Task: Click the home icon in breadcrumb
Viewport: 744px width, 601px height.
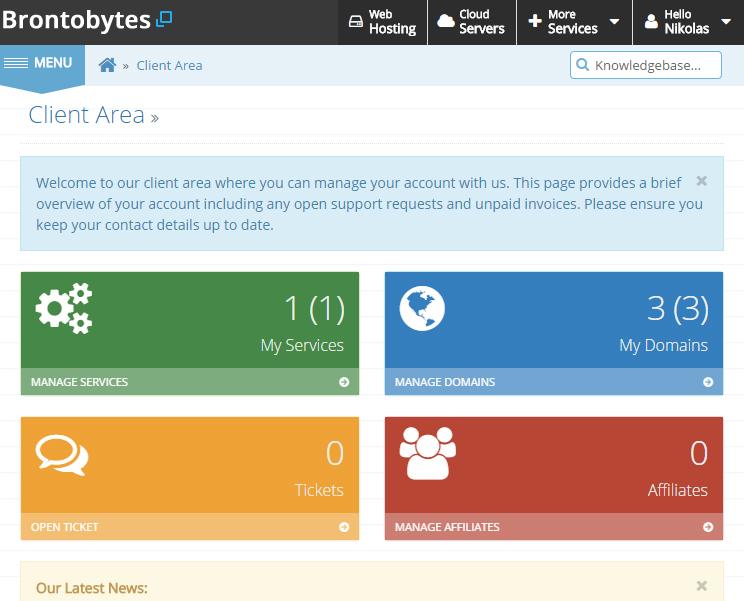Action: tap(107, 65)
